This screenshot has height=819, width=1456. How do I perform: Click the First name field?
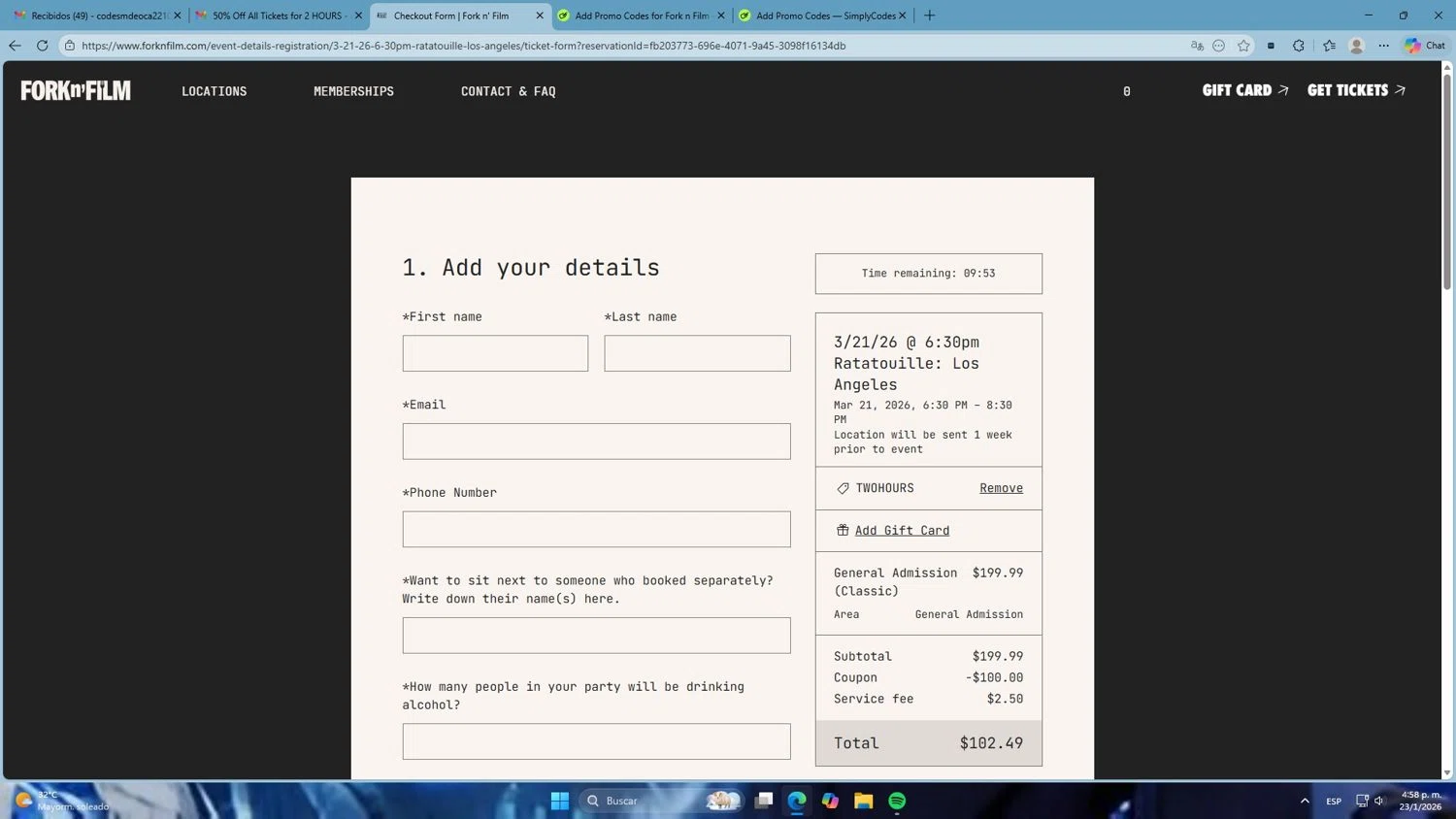pyautogui.click(x=495, y=353)
